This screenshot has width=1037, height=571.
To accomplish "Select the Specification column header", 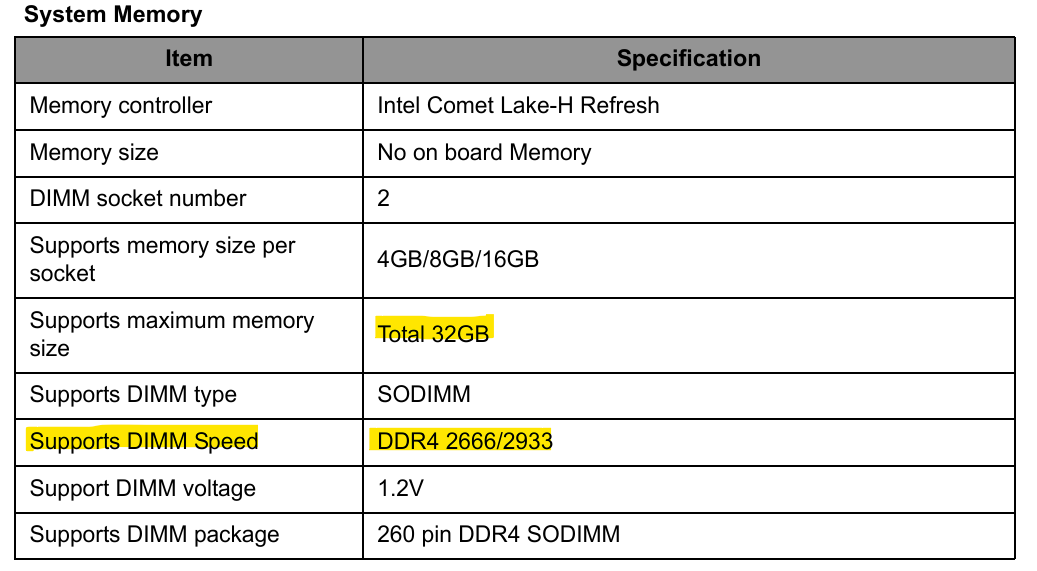I will point(688,59).
